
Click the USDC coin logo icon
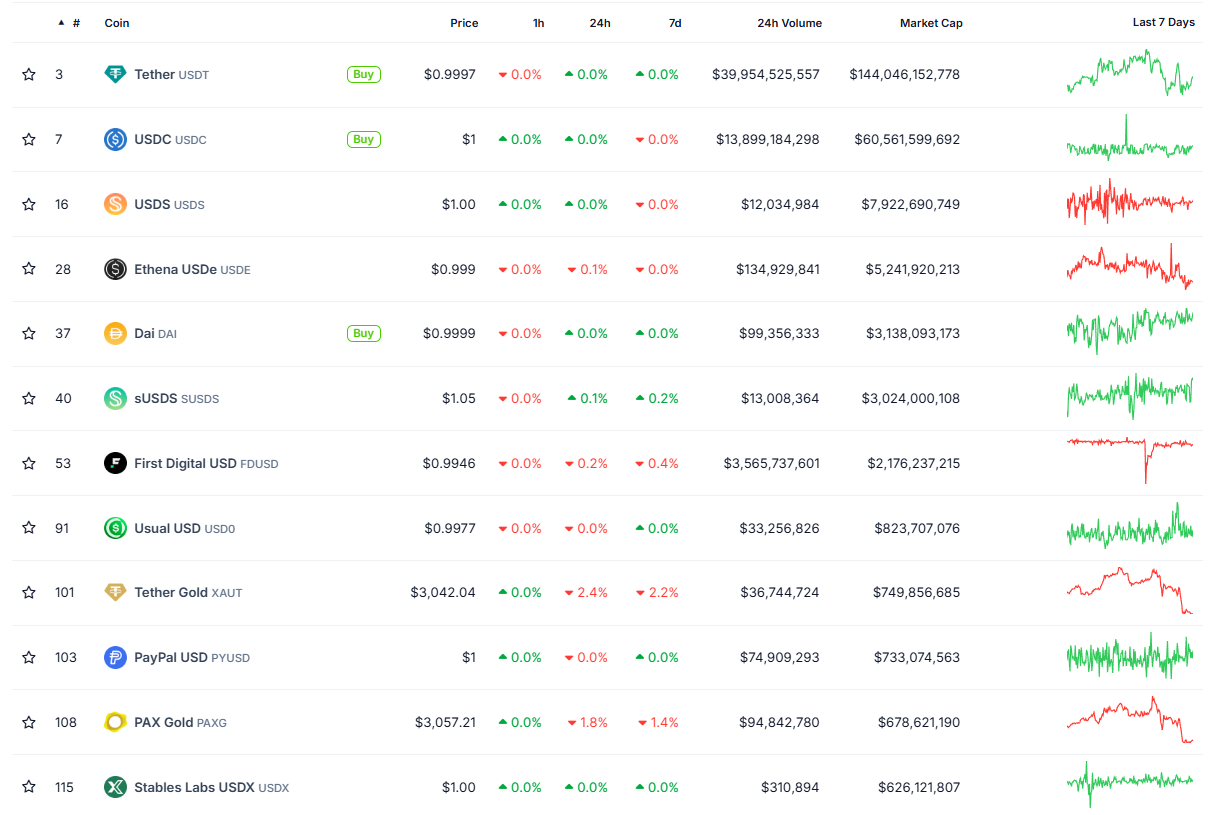pos(116,139)
